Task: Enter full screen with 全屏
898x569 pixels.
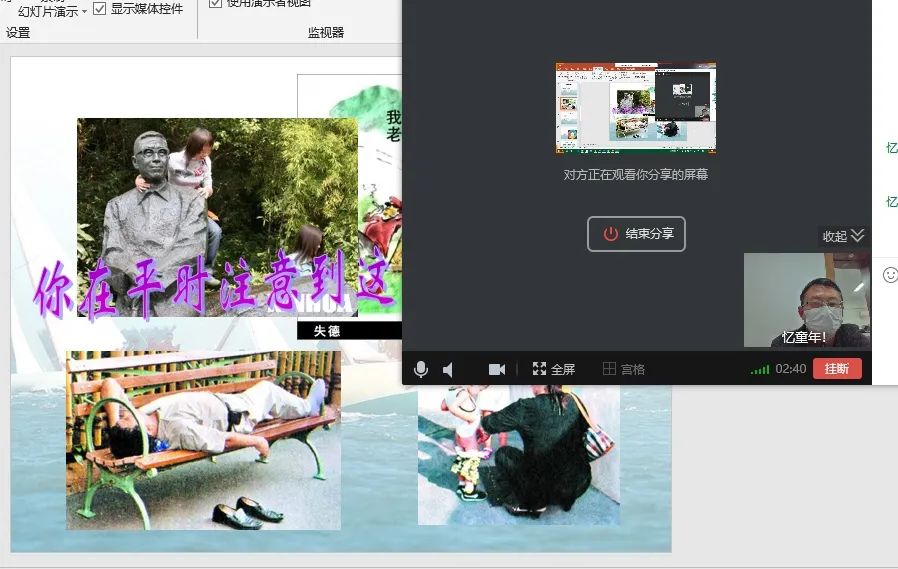Action: click(x=554, y=369)
